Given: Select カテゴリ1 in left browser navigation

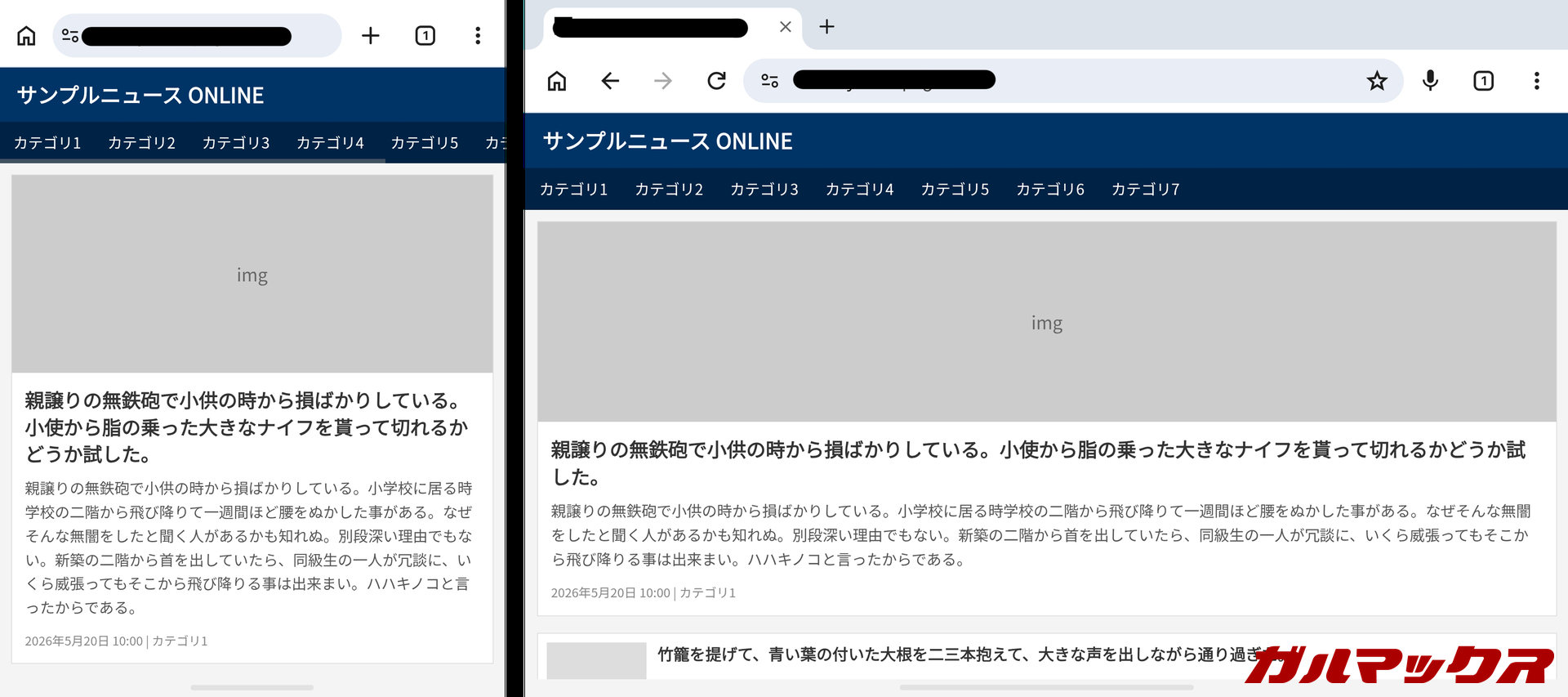Looking at the screenshot, I should coord(47,143).
